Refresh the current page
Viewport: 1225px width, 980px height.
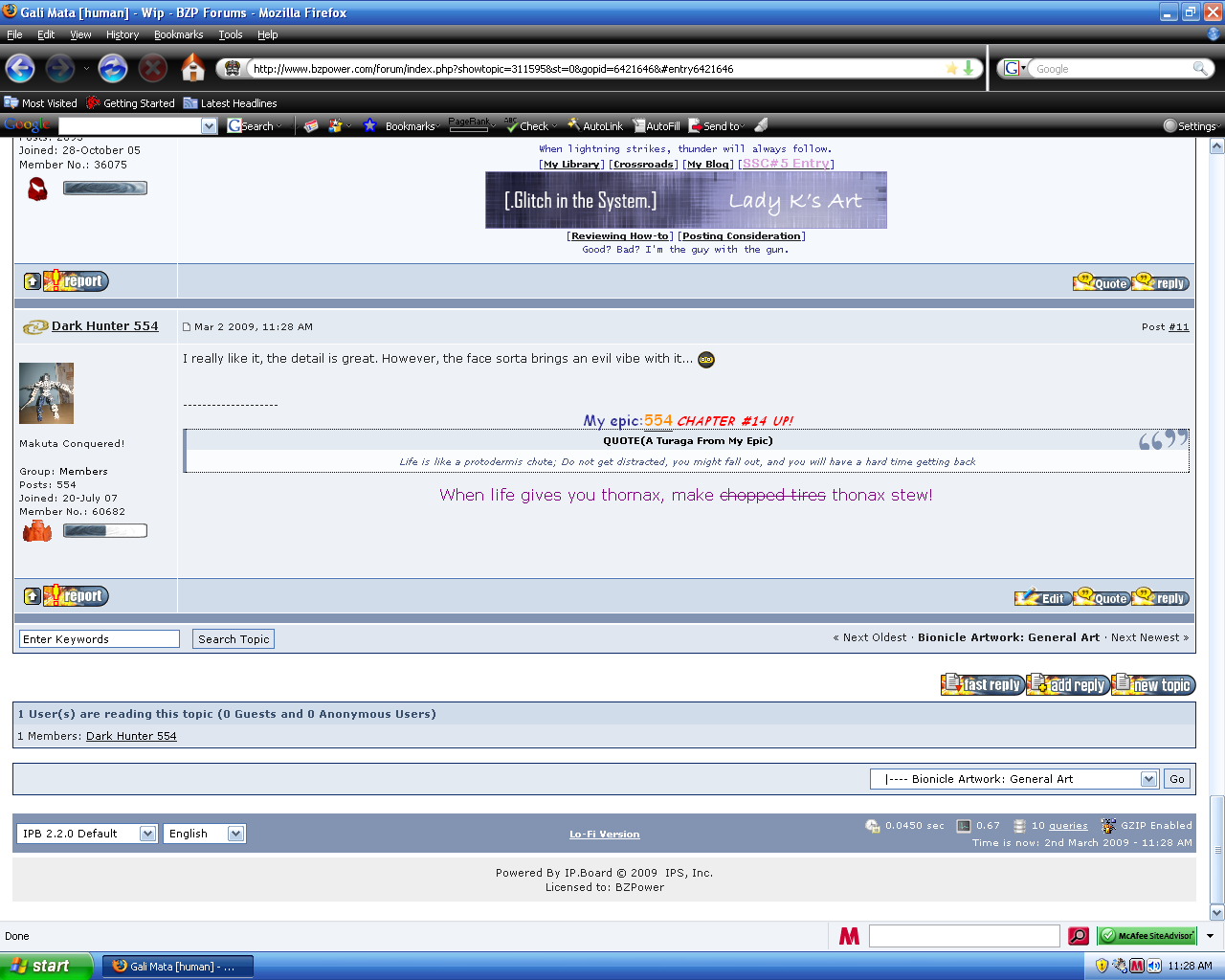coord(113,68)
